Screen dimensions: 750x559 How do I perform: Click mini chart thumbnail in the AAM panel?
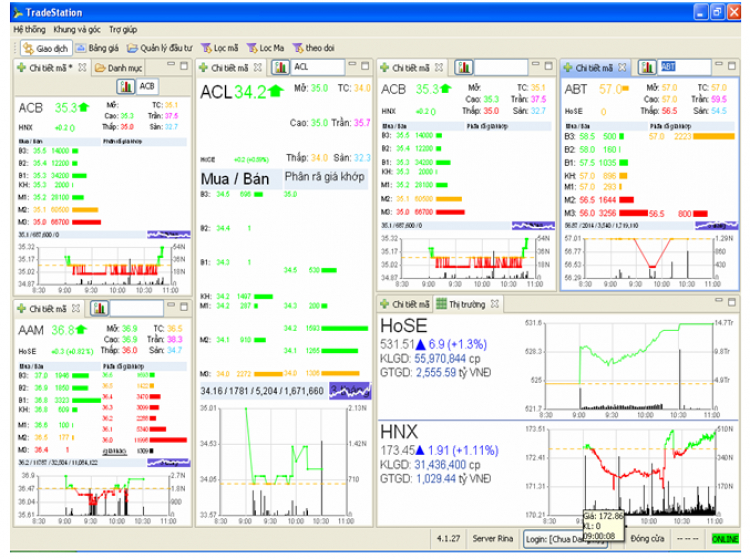169,463
